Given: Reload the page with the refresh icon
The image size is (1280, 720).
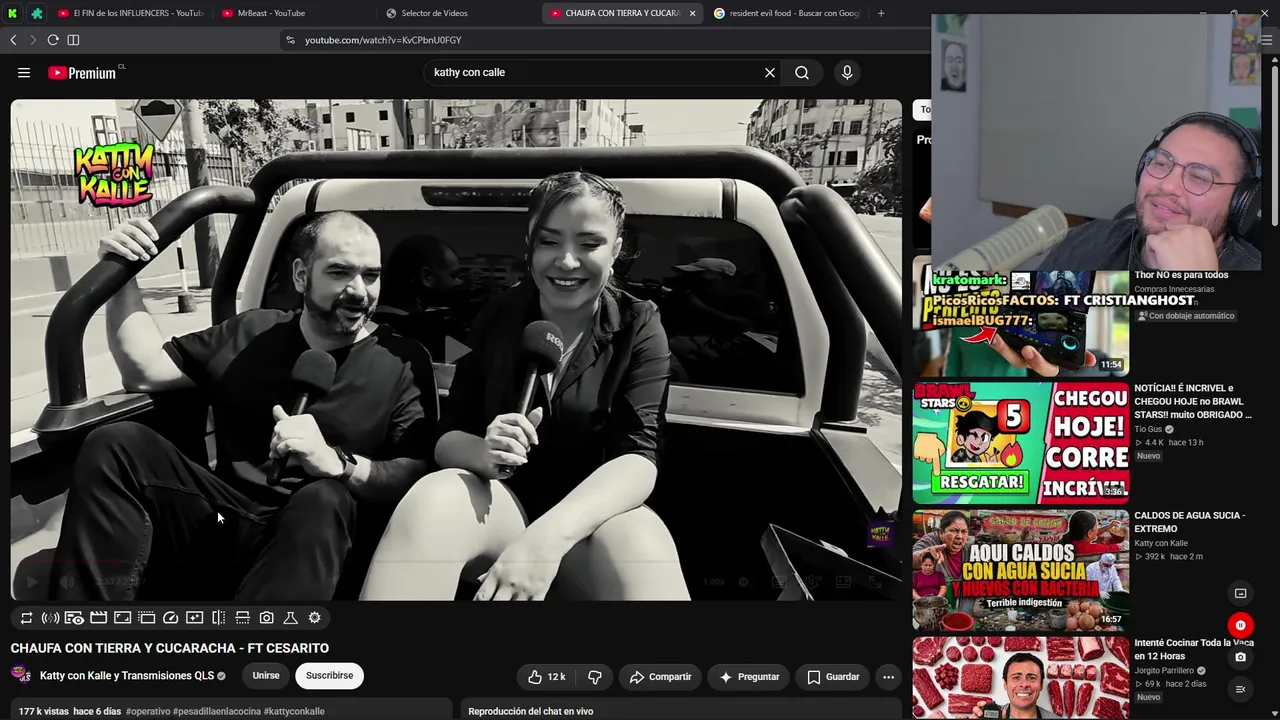Looking at the screenshot, I should pos(53,40).
